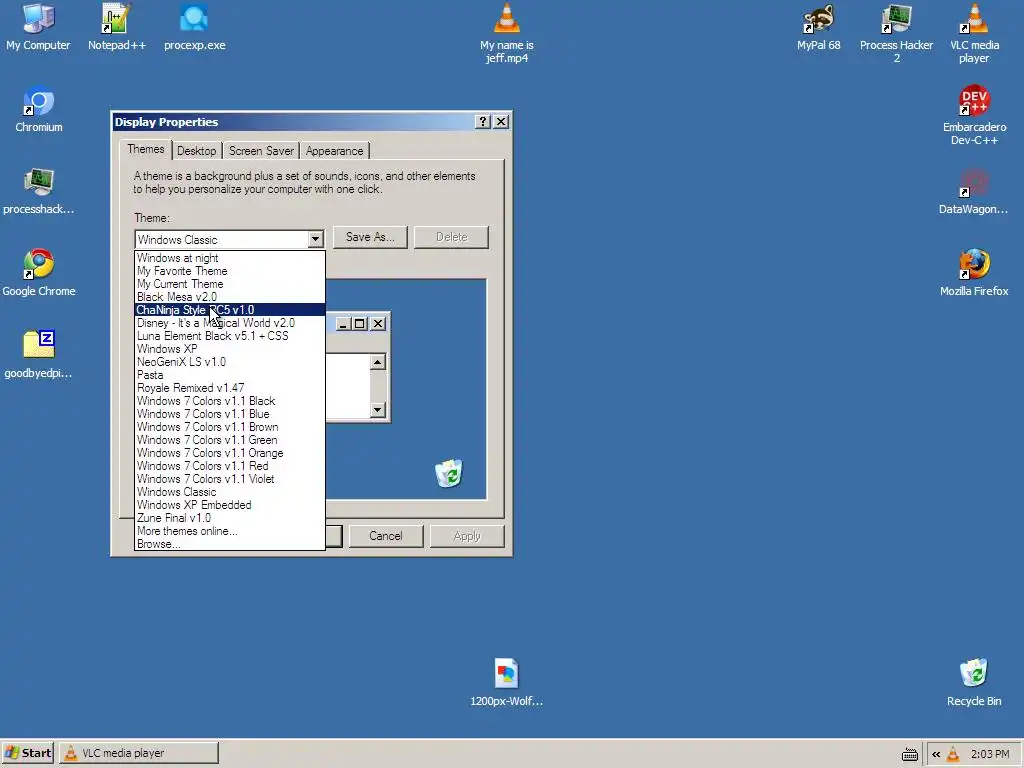Image resolution: width=1024 pixels, height=768 pixels.
Task: Launch Notepad++ from the desktop
Action: pos(116,27)
